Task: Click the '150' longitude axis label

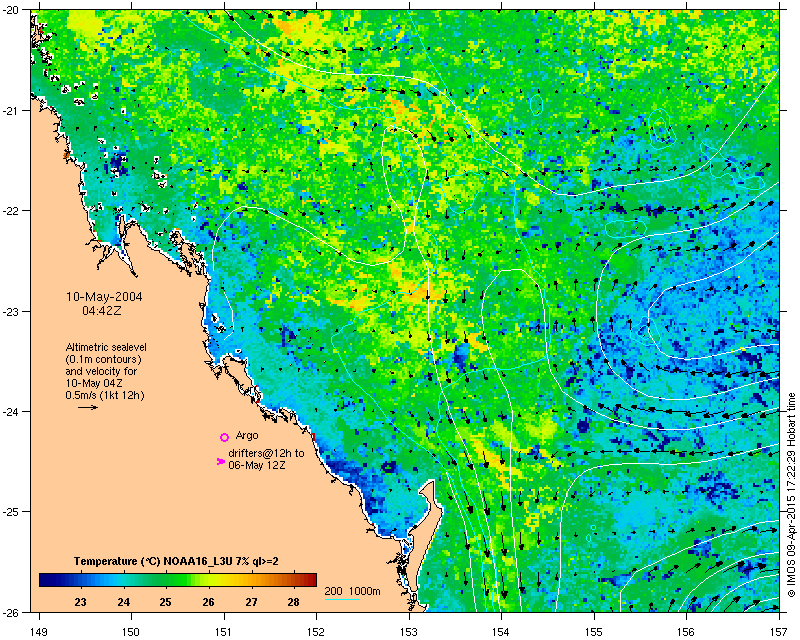Action: [131, 632]
